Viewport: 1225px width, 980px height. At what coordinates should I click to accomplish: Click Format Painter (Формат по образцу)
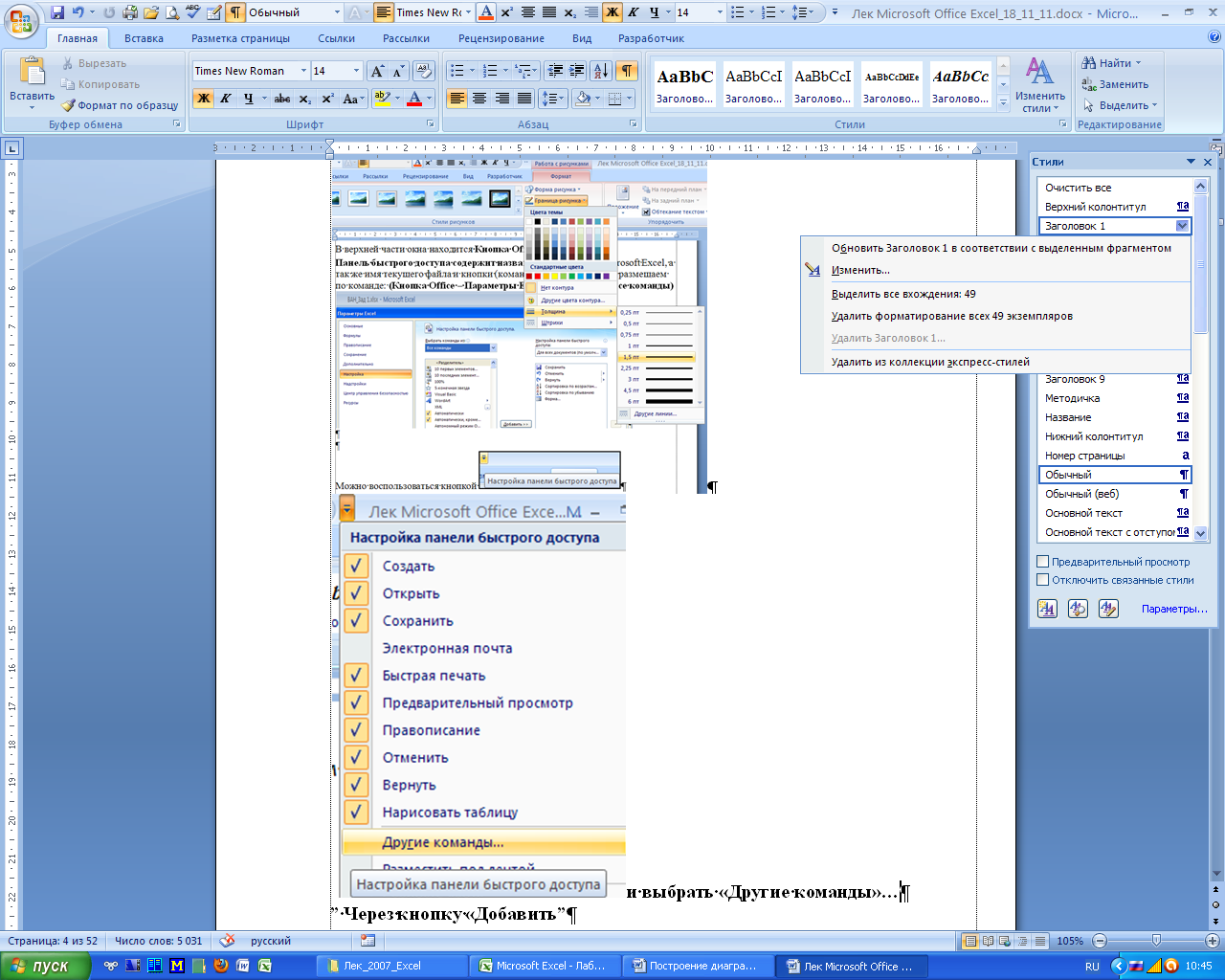pyautogui.click(x=121, y=105)
